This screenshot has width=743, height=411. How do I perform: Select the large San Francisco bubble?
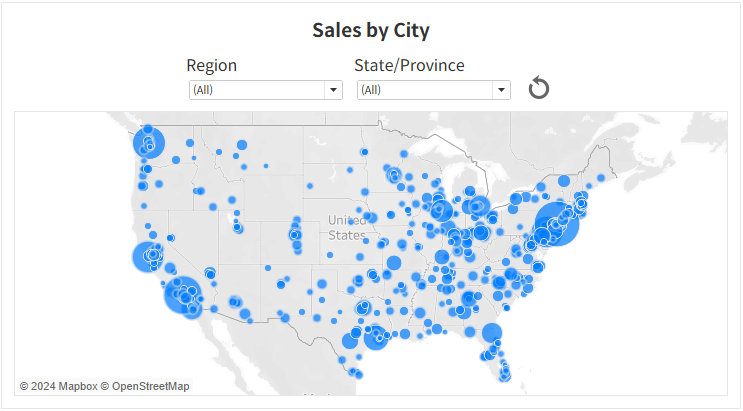point(148,257)
